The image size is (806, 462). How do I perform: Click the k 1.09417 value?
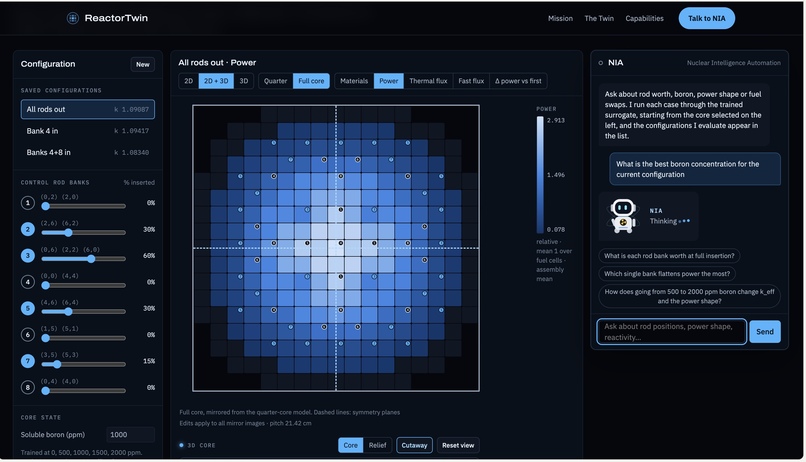pyautogui.click(x=132, y=131)
